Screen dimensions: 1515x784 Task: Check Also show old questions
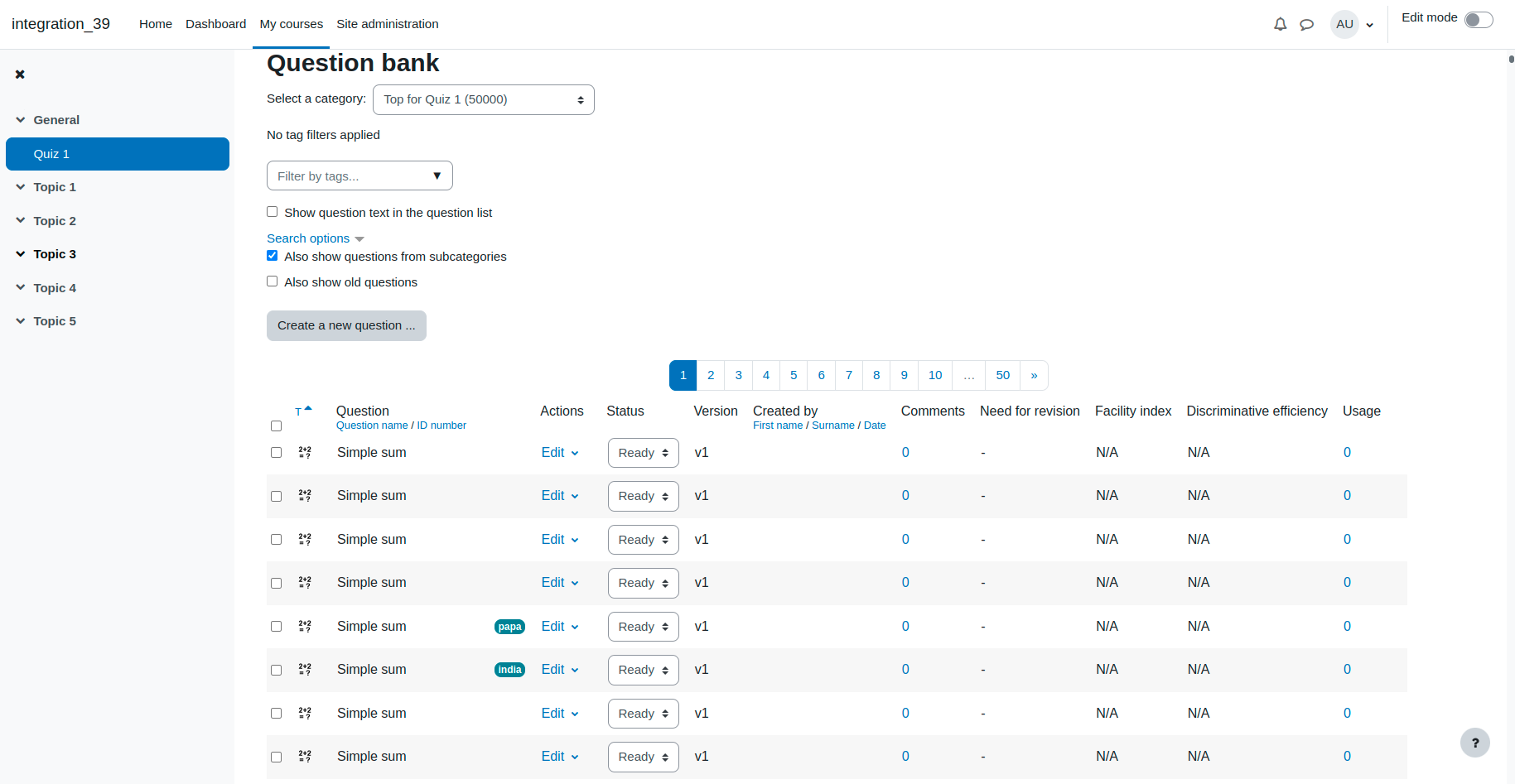coord(272,281)
